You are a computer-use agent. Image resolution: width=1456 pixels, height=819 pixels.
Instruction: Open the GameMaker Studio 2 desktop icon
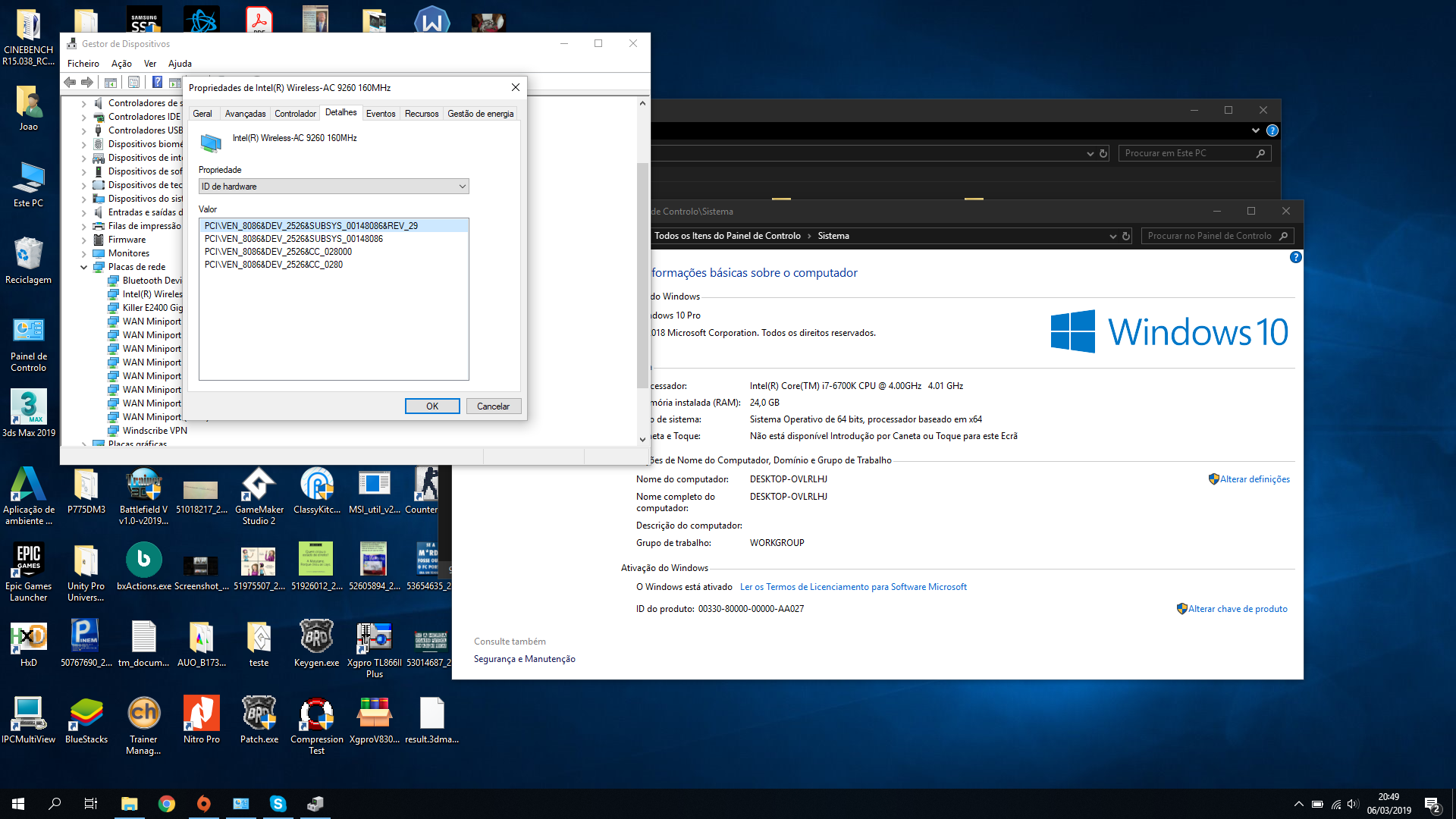pos(259,497)
